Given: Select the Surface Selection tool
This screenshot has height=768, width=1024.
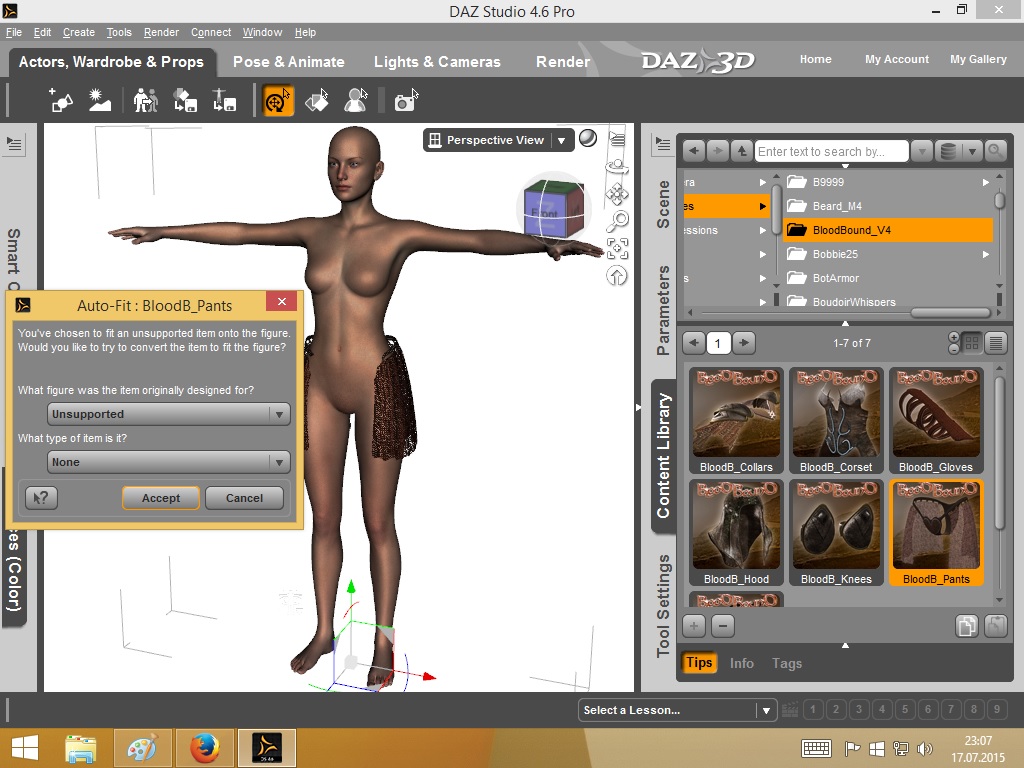Looking at the screenshot, I should [x=317, y=101].
